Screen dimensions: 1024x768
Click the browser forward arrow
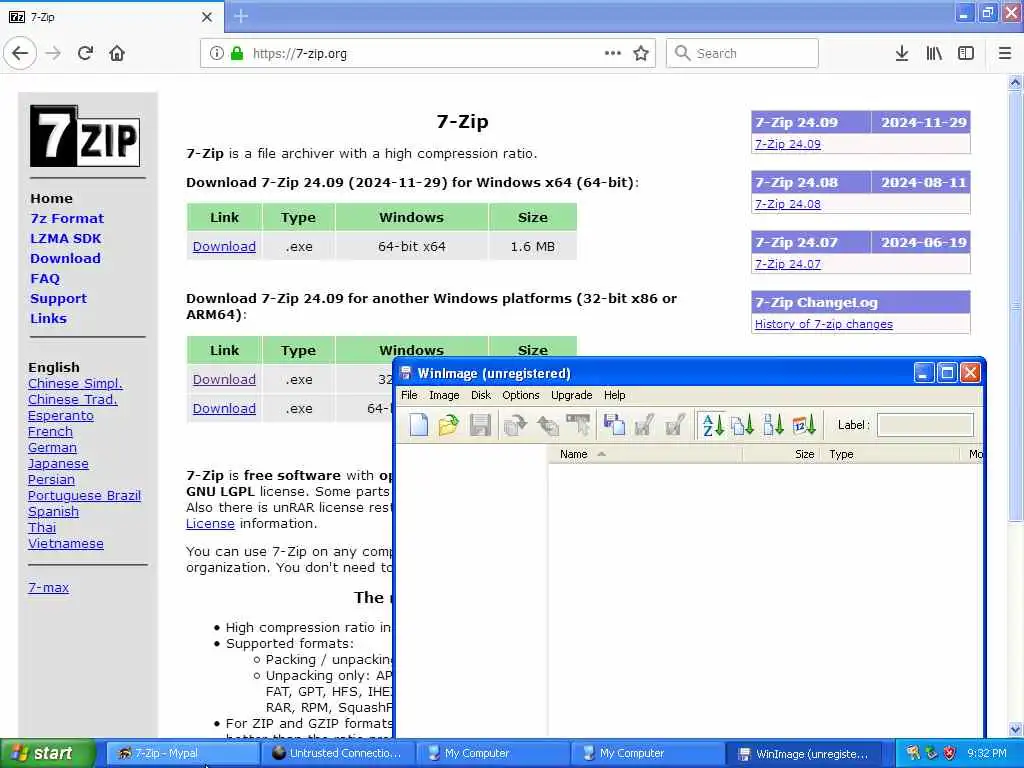[x=53, y=54]
